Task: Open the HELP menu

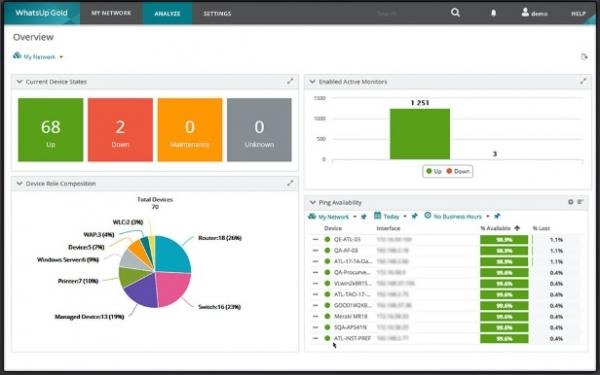Action: click(578, 13)
